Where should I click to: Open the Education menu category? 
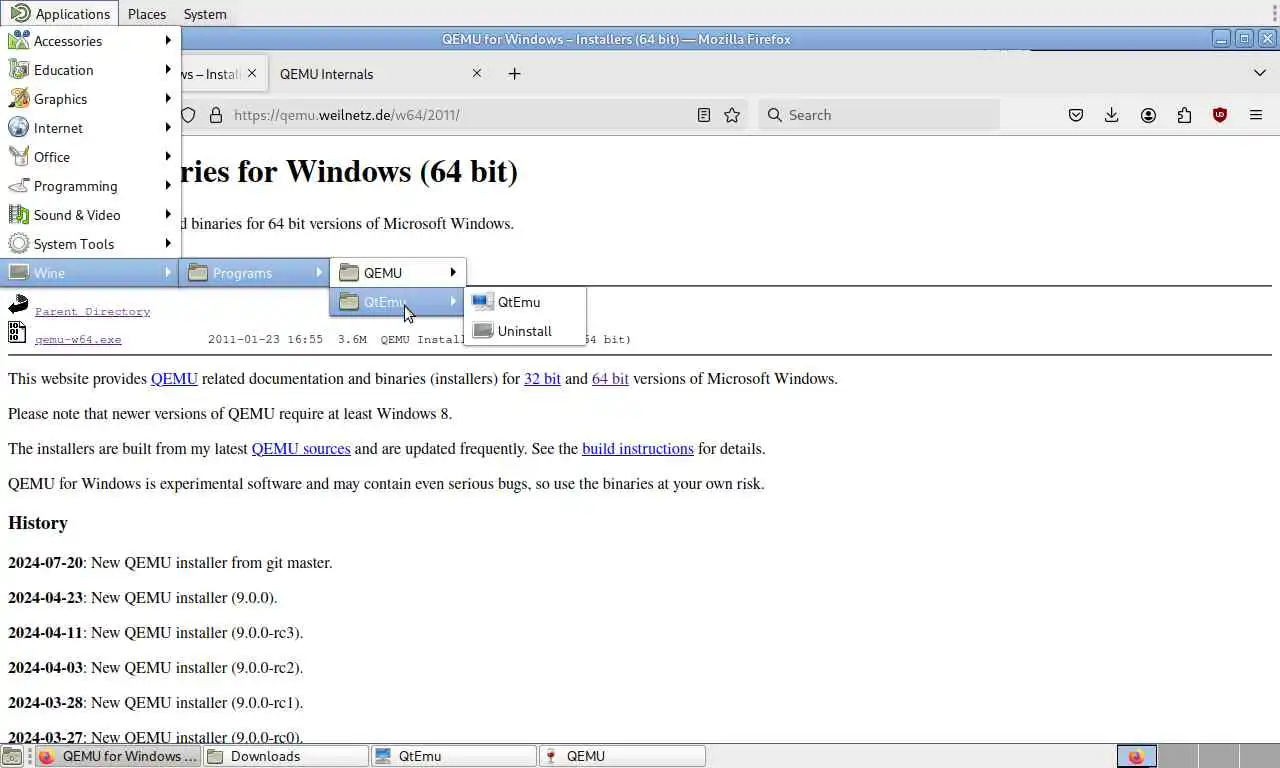pos(90,70)
